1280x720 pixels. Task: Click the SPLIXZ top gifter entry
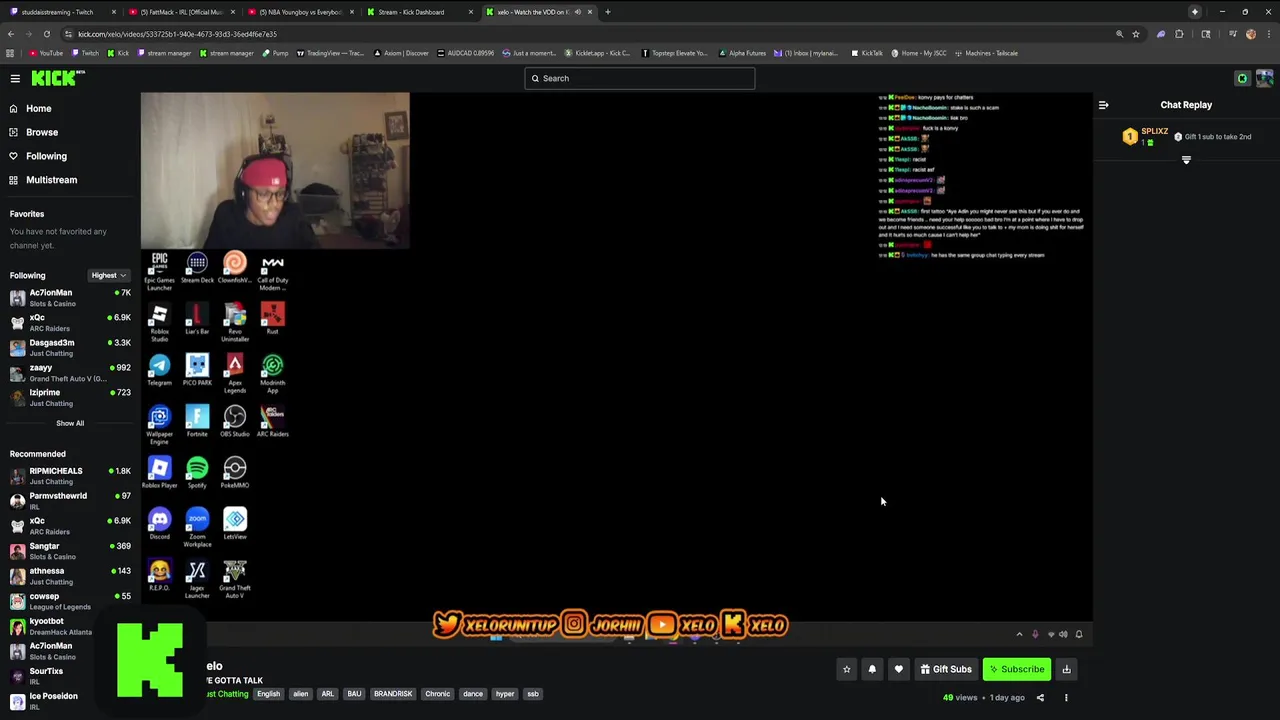(x=1146, y=137)
